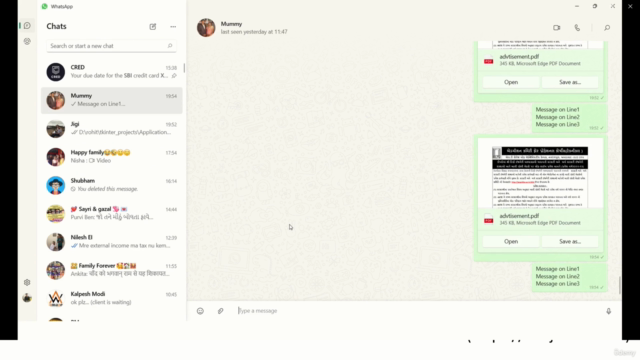Image resolution: width=640 pixels, height=360 pixels.
Task: Click Shubham's profile avatar
Action: click(x=56, y=185)
